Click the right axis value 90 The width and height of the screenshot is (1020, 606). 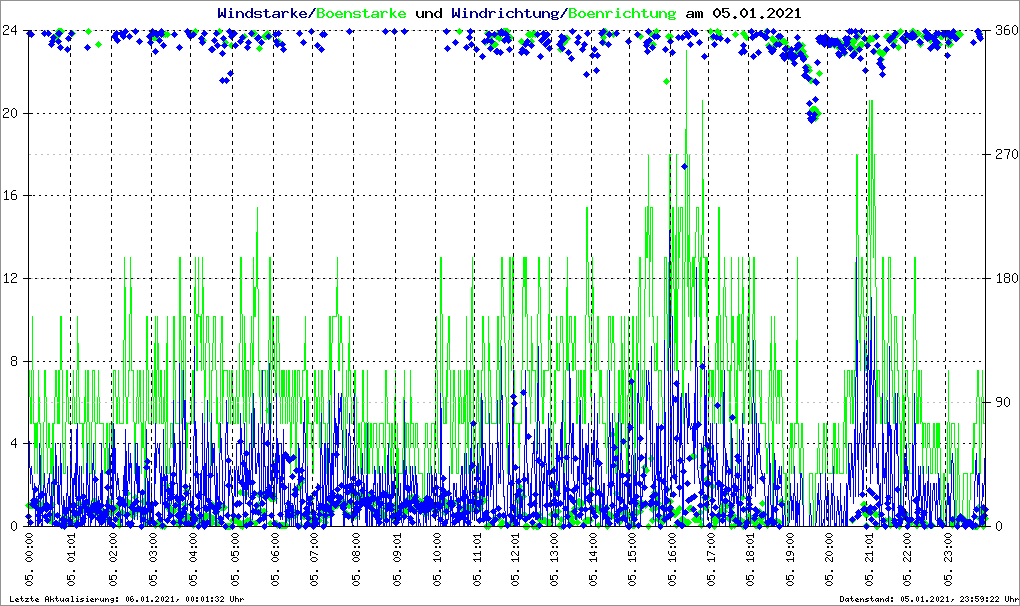pos(1002,402)
